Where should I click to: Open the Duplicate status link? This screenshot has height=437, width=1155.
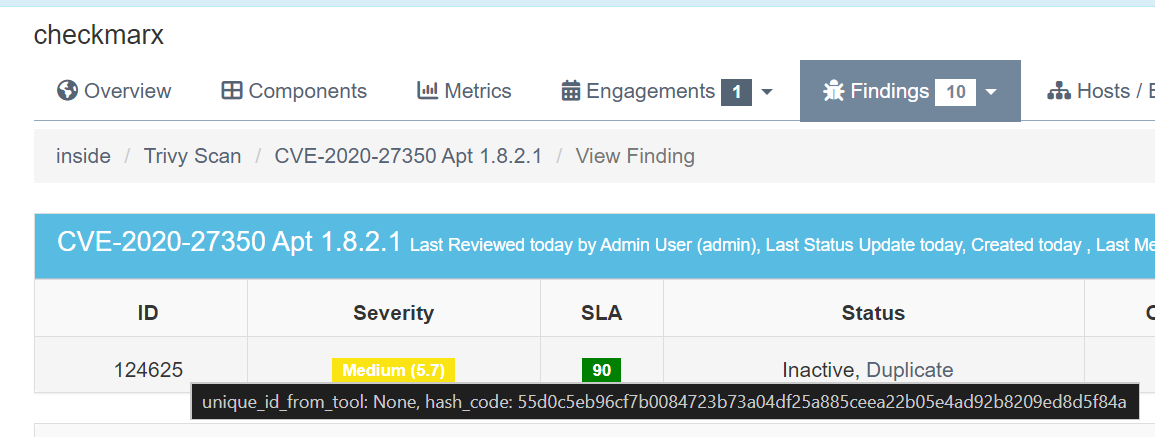click(910, 370)
